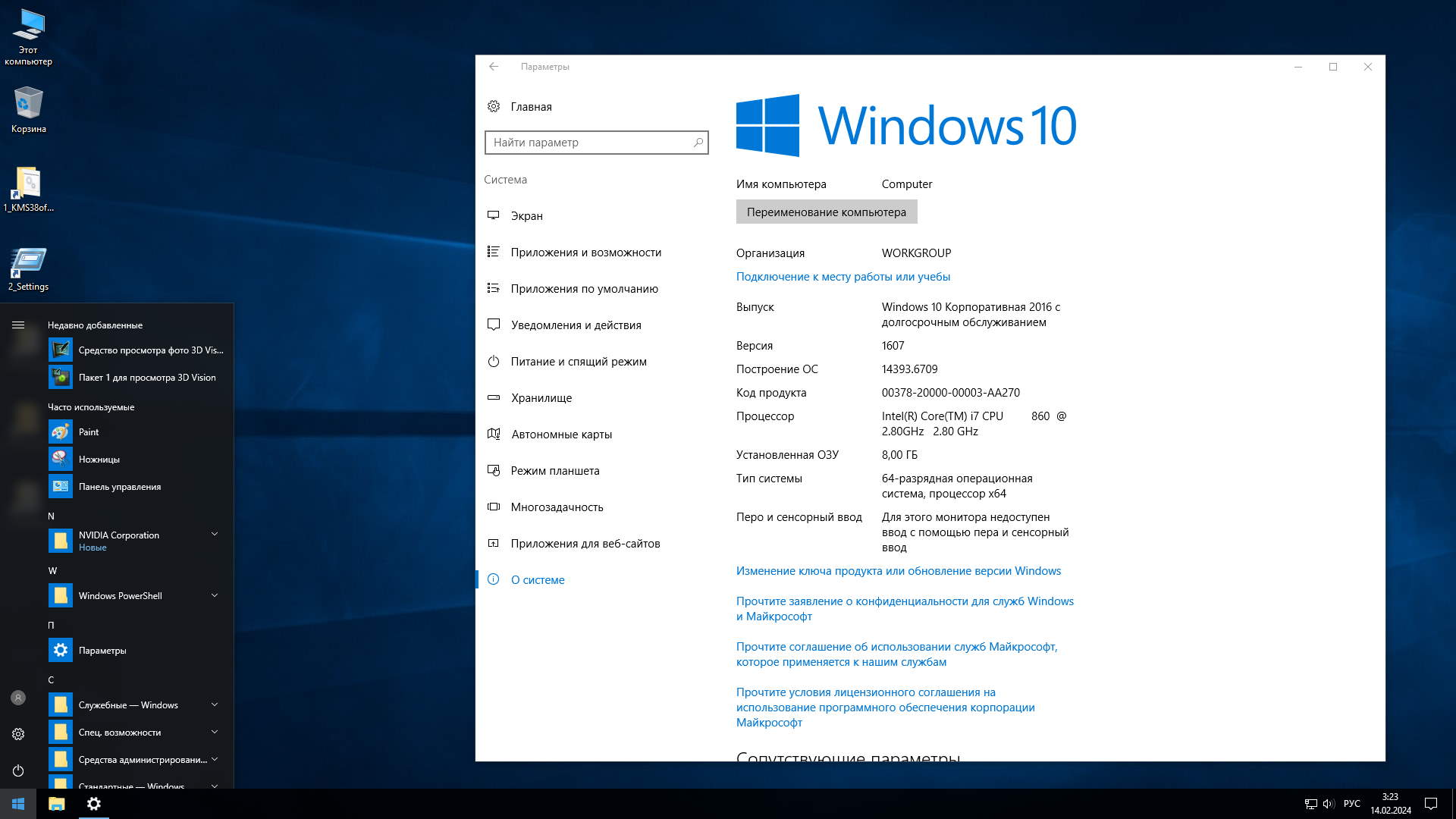
Task: Expand Служебные — Windows folder
Action: point(214,705)
